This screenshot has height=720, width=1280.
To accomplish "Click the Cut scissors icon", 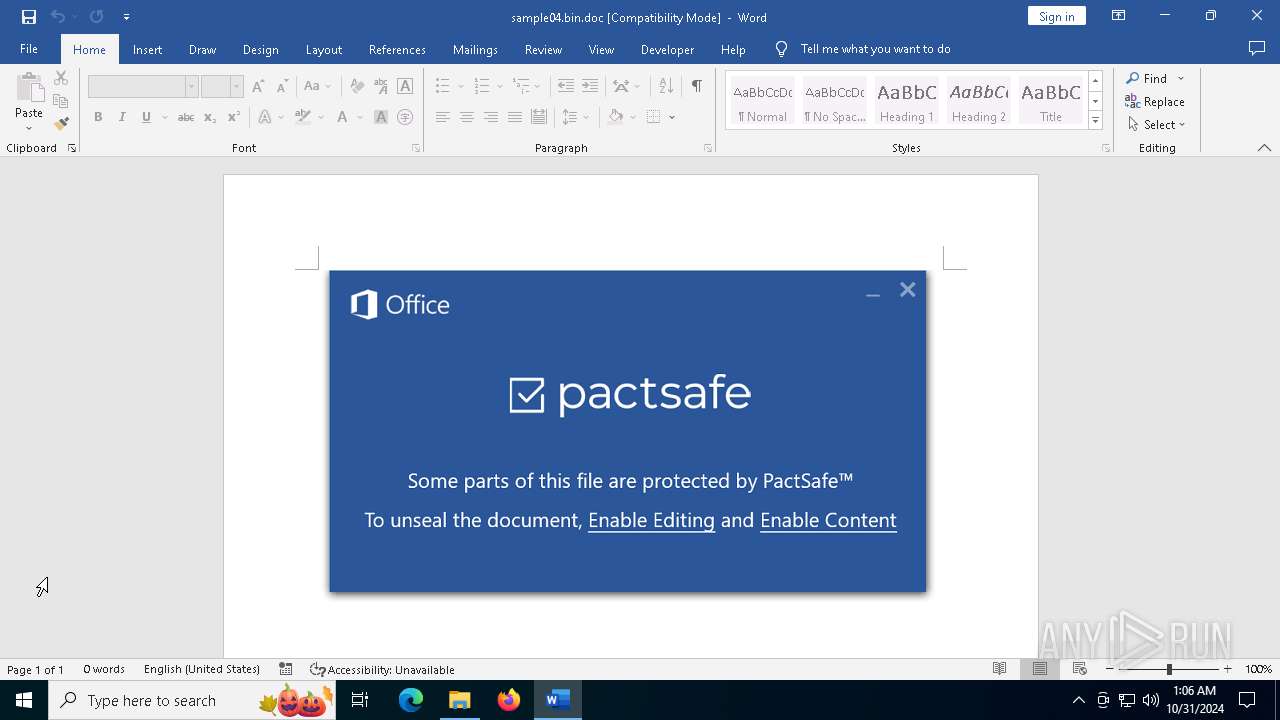I will tap(61, 78).
